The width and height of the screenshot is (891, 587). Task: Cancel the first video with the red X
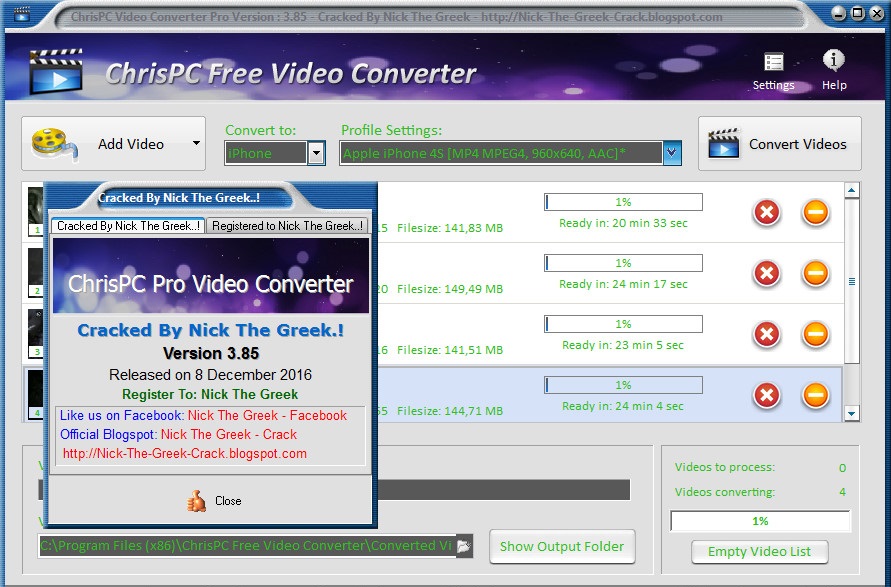click(x=767, y=210)
